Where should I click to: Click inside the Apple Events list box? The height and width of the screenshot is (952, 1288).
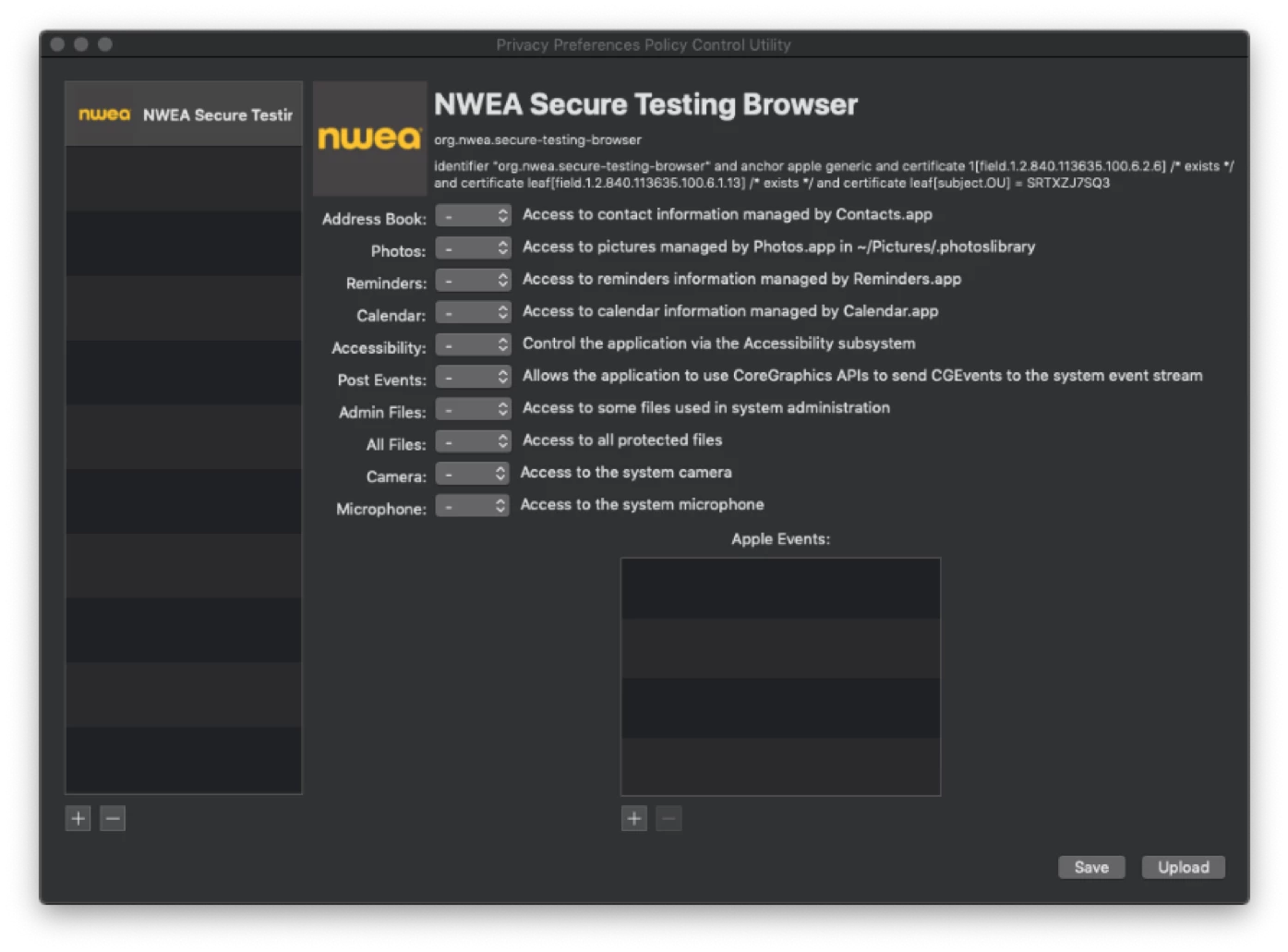pyautogui.click(x=780, y=676)
